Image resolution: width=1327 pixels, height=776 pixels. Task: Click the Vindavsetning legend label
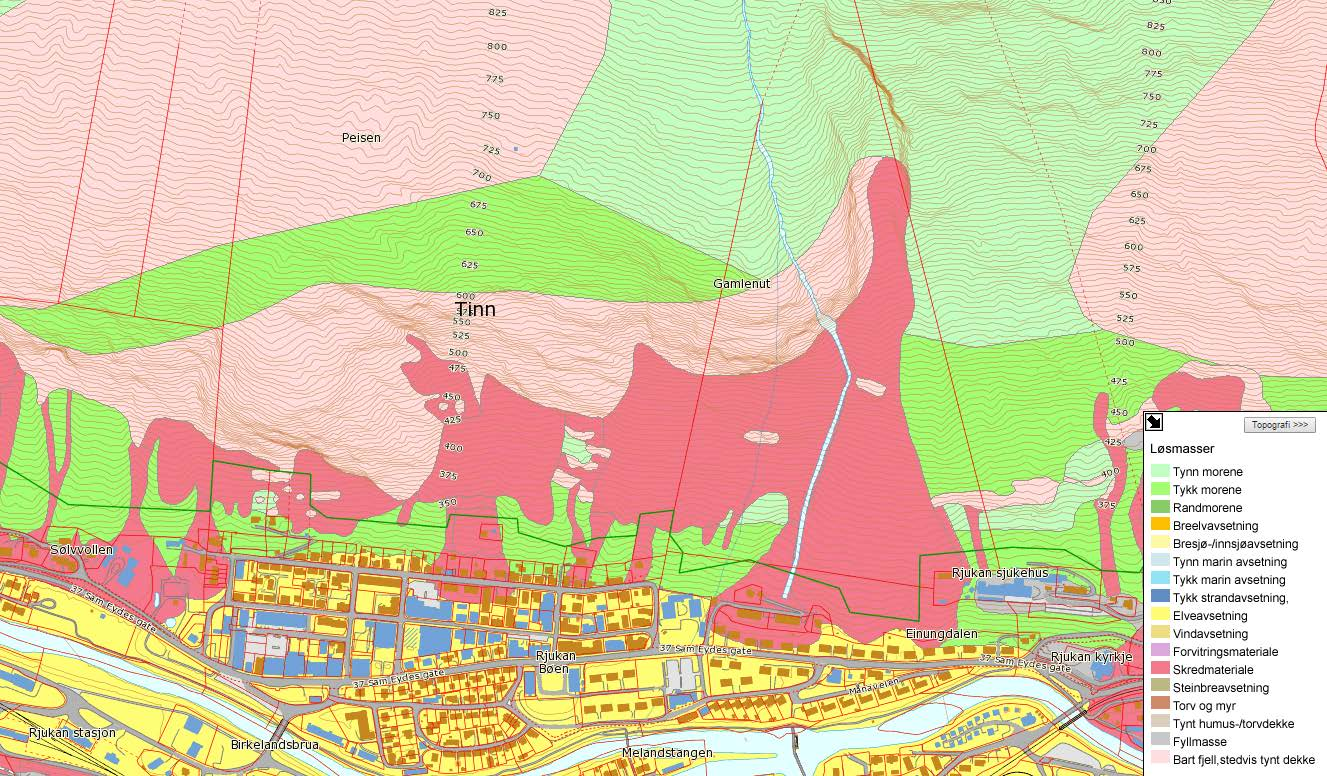pyautogui.click(x=1210, y=634)
